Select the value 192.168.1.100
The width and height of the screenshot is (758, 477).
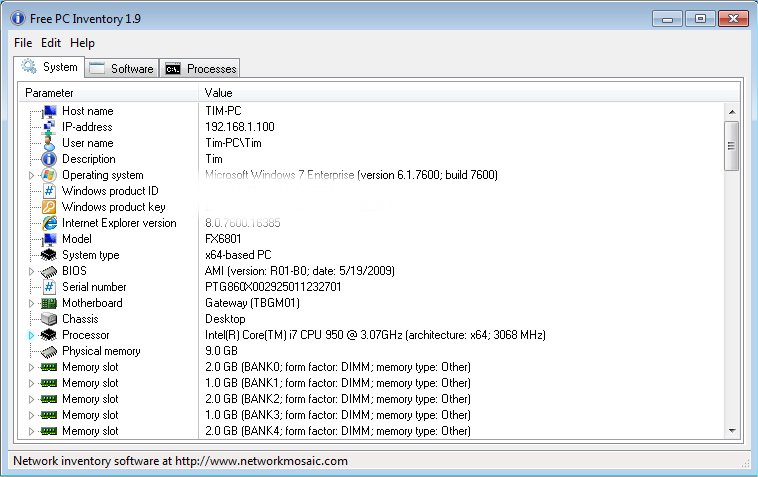pyautogui.click(x=240, y=127)
